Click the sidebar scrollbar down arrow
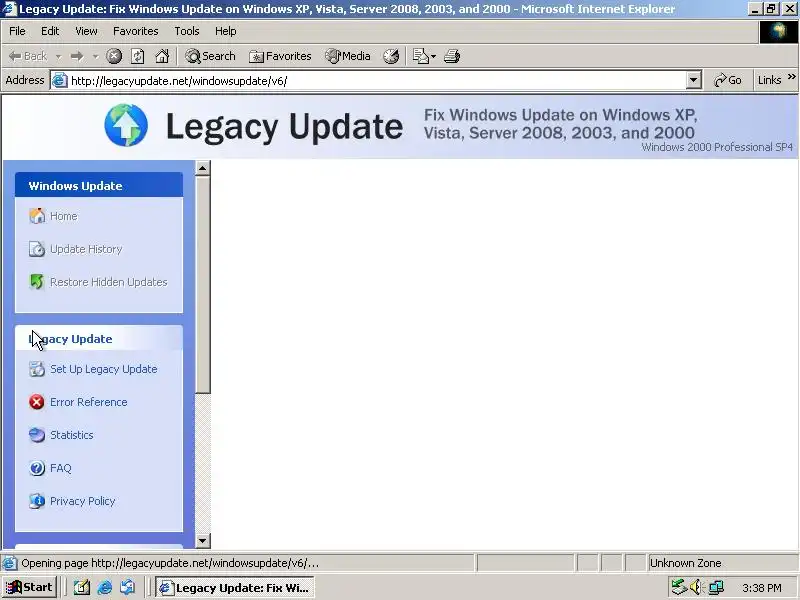 (x=203, y=541)
